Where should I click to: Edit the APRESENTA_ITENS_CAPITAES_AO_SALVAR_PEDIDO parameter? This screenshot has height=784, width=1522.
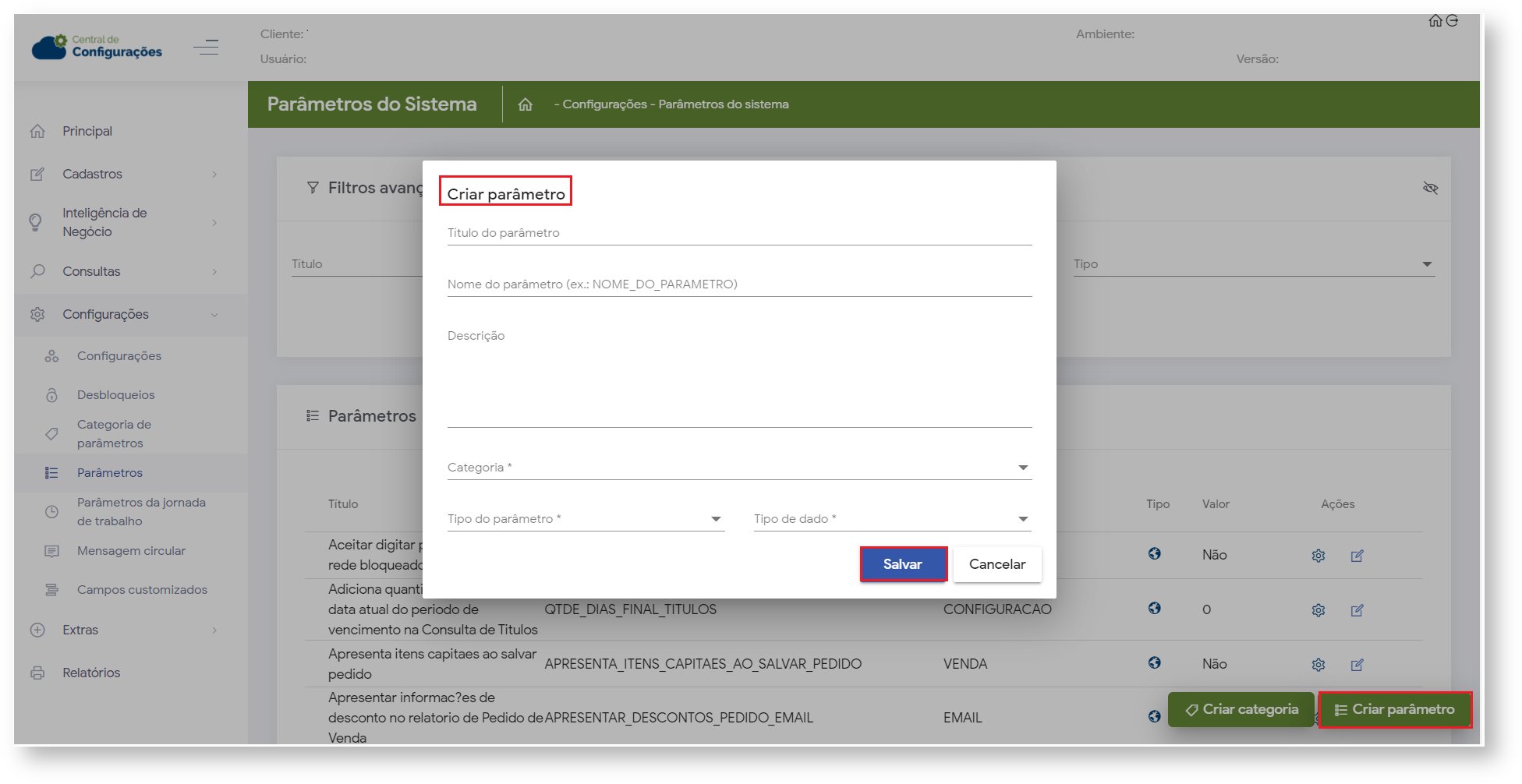[x=1357, y=665]
